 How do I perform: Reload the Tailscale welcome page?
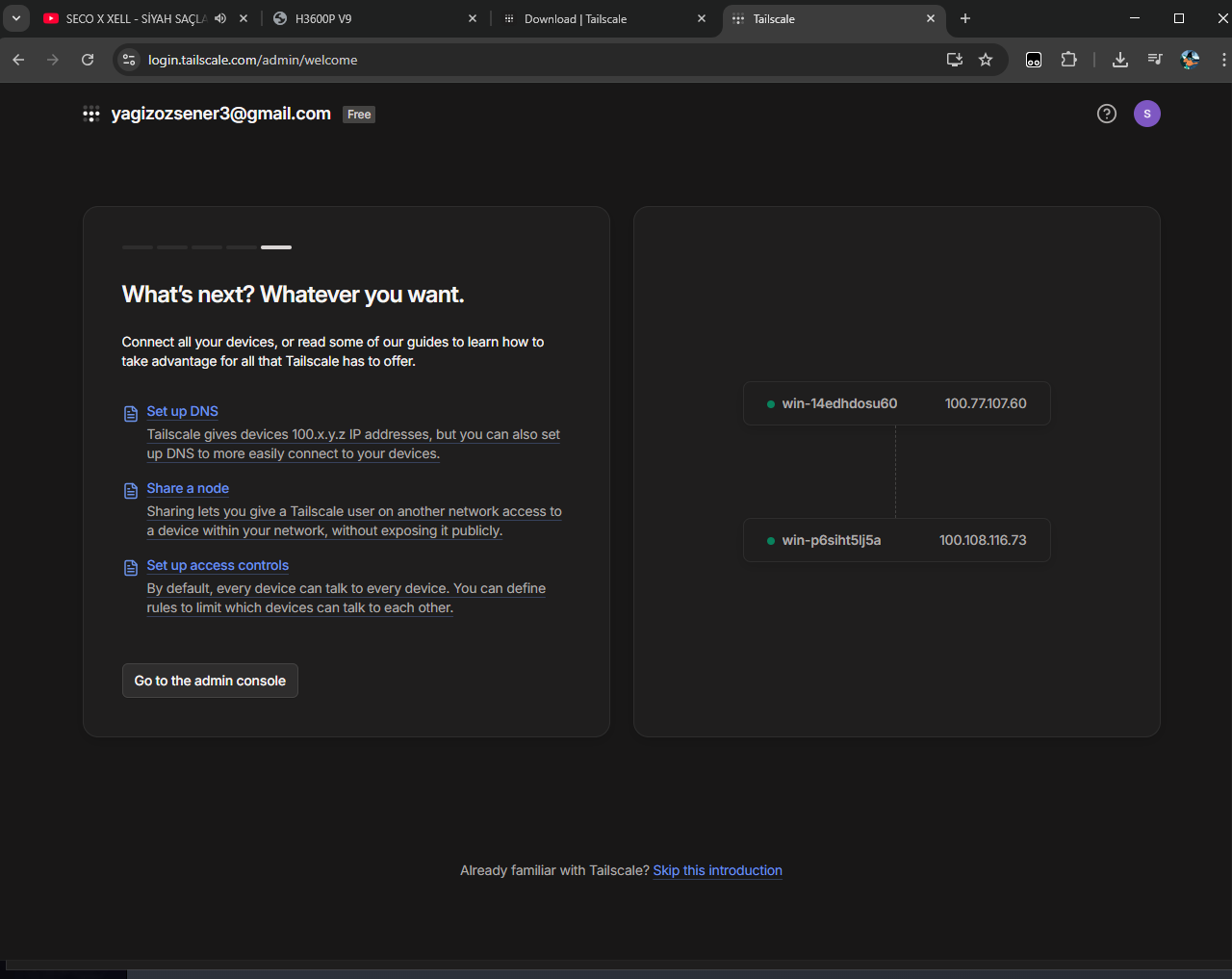(x=88, y=60)
